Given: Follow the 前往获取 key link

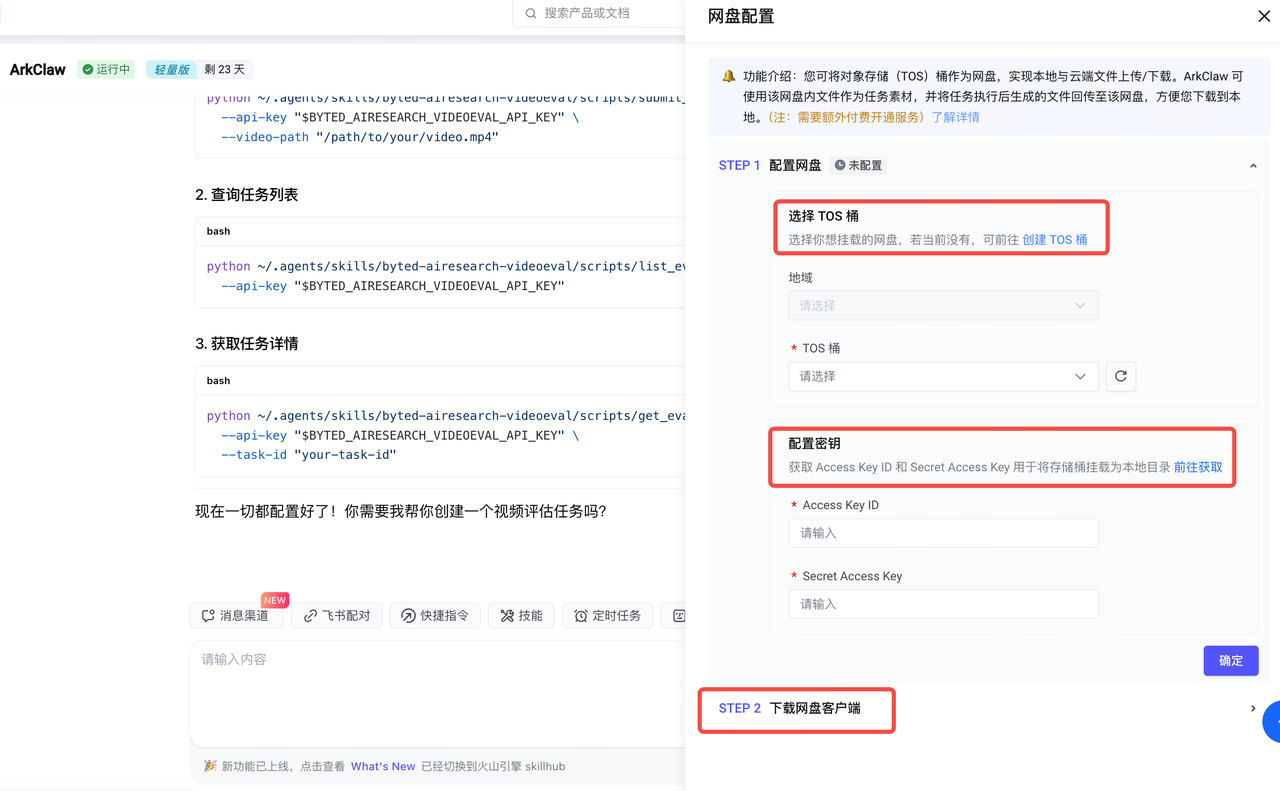Looking at the screenshot, I should point(1198,467).
